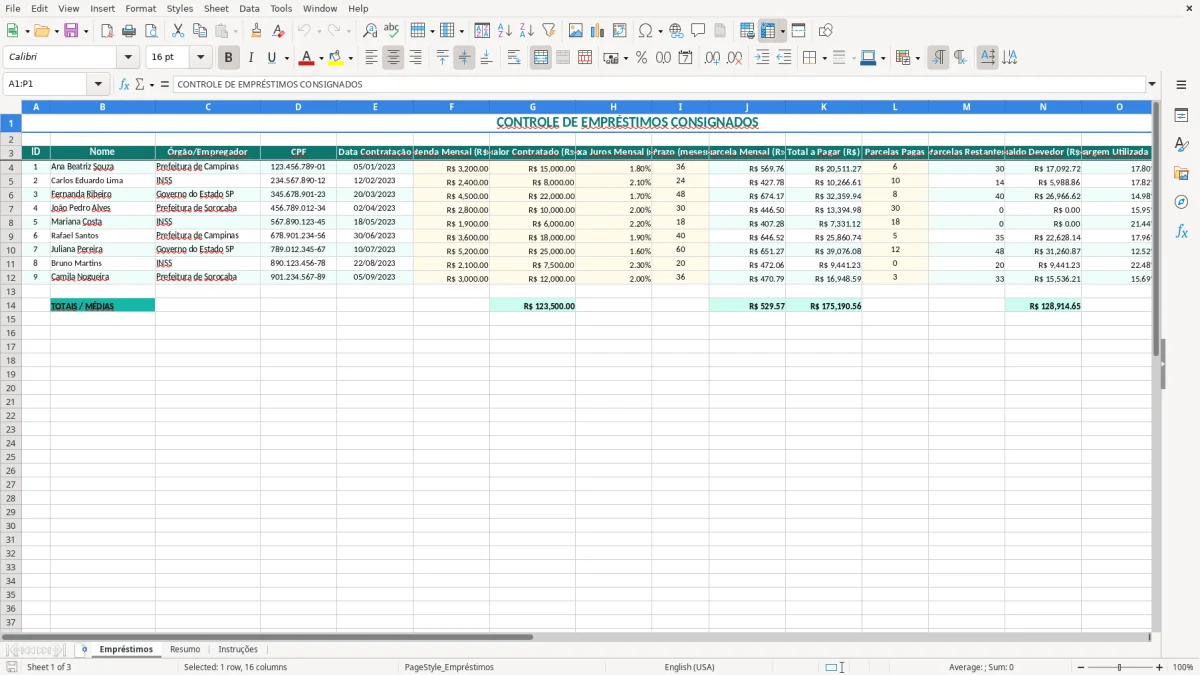This screenshot has width=1200, height=675.
Task: Click the AutoFilter funnel icon
Action: [x=548, y=31]
